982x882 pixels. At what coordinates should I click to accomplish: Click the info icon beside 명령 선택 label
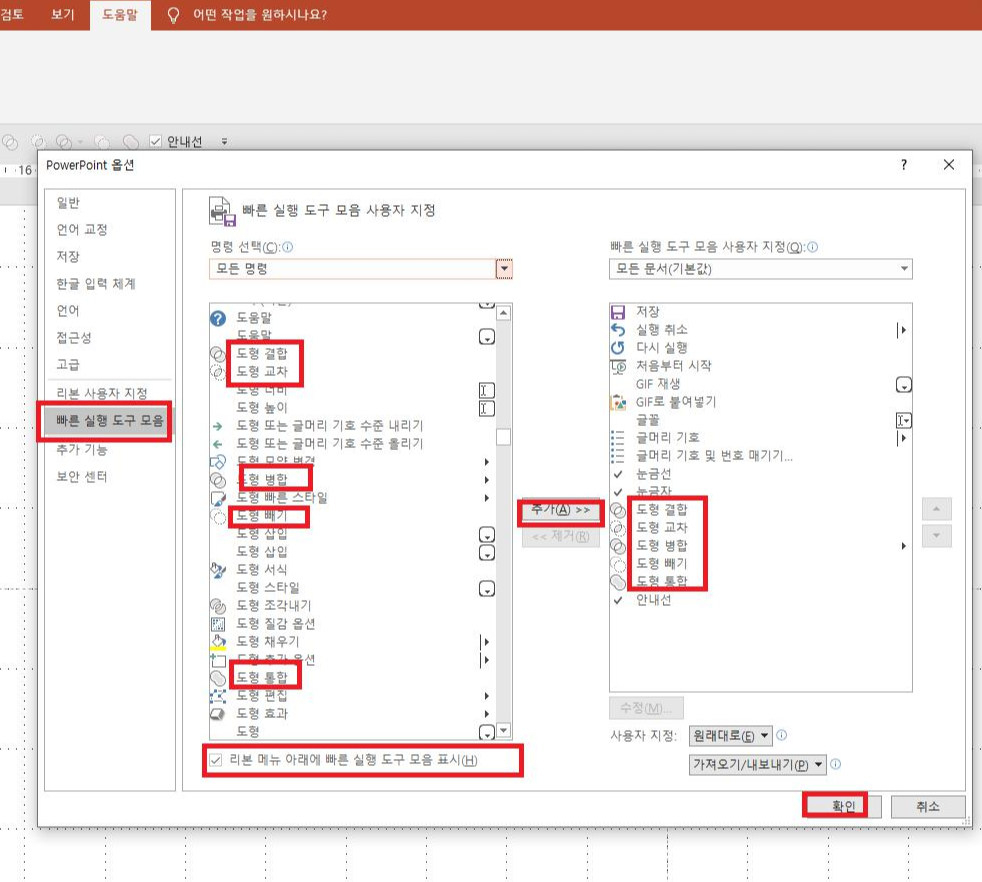coord(287,247)
